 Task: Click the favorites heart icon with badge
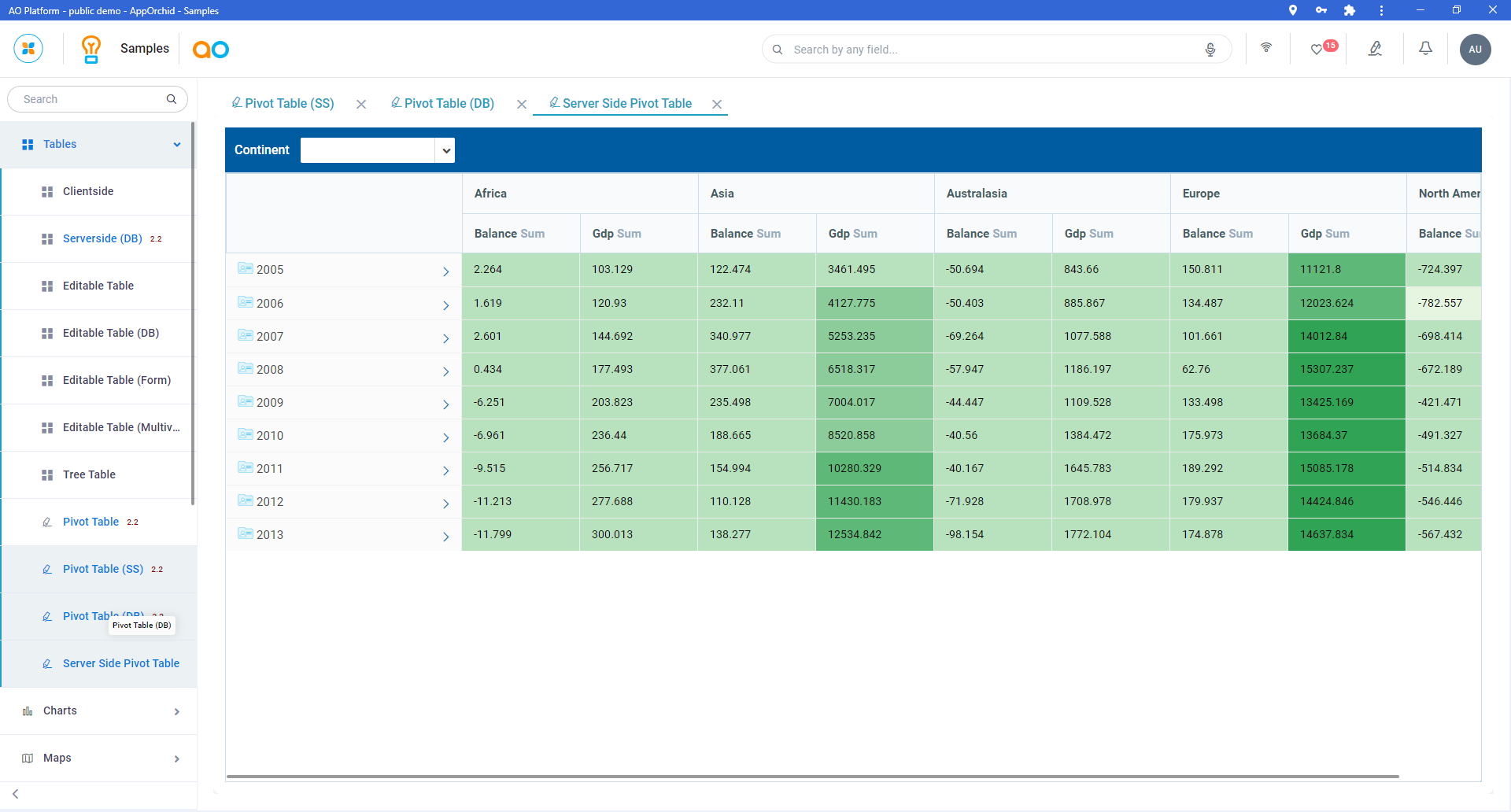click(x=1317, y=50)
